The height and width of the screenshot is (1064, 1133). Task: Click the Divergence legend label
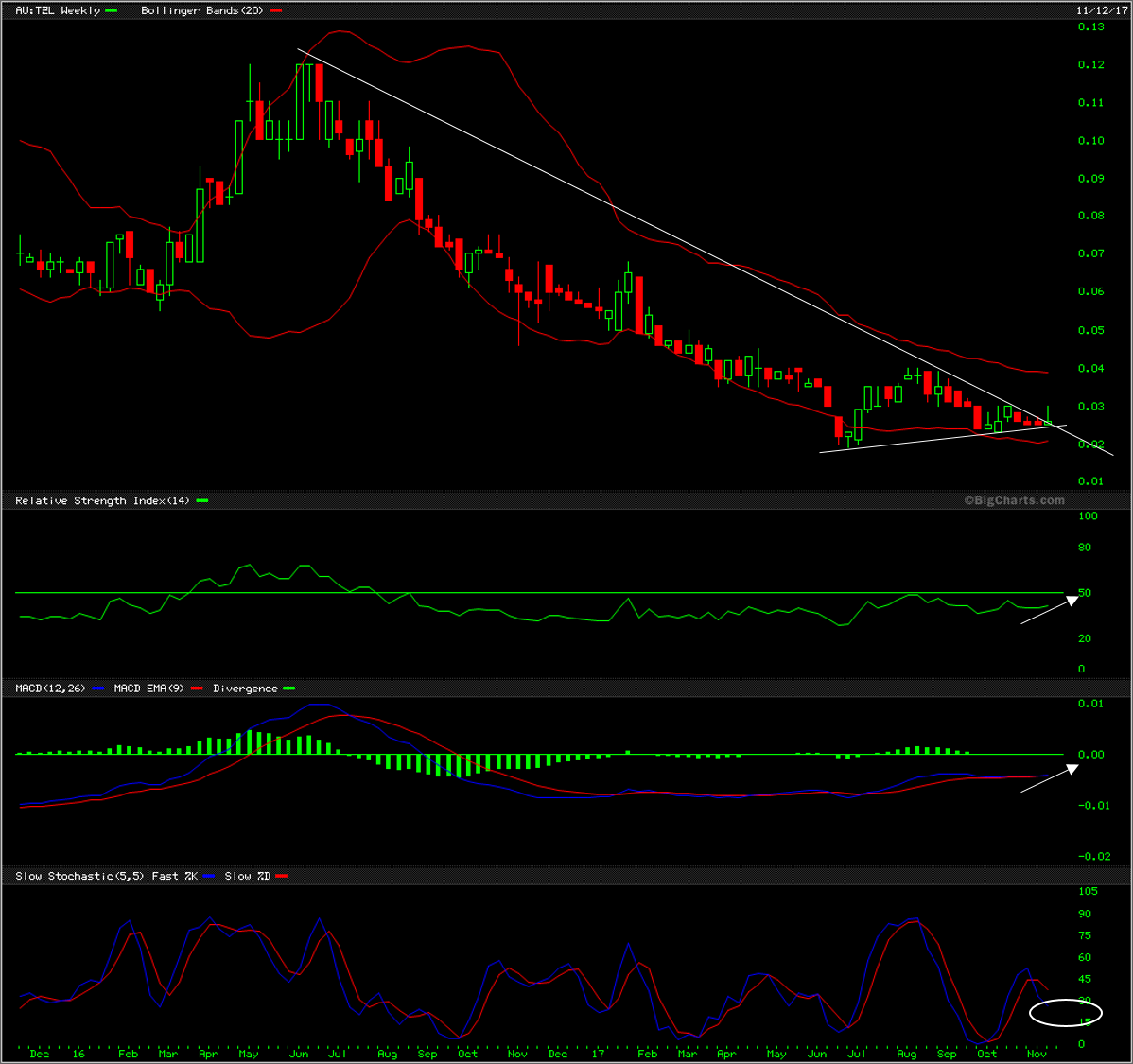point(245,689)
